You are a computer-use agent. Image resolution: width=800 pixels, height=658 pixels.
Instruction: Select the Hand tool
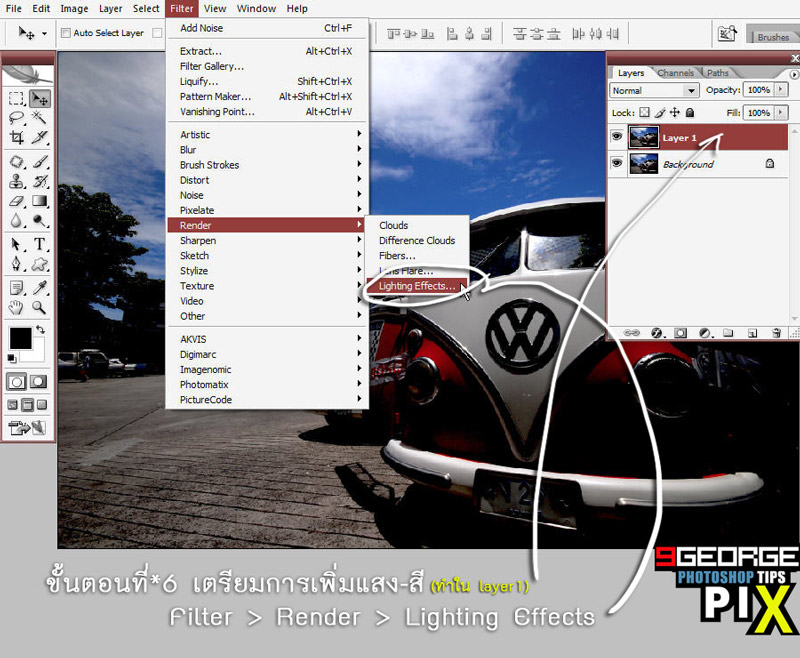pyautogui.click(x=16, y=308)
